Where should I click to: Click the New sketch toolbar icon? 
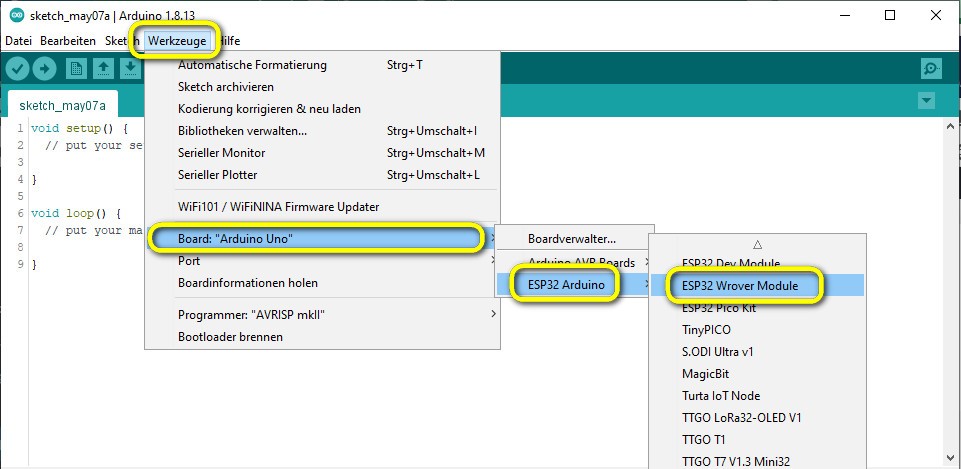click(76, 69)
